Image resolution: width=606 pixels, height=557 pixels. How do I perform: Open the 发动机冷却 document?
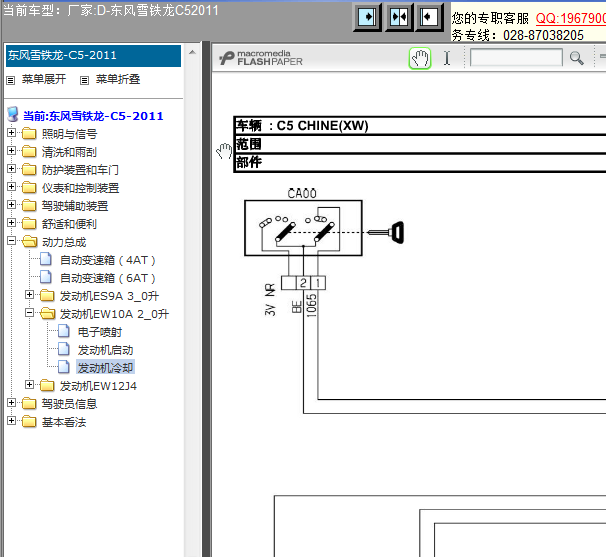pyautogui.click(x=106, y=368)
